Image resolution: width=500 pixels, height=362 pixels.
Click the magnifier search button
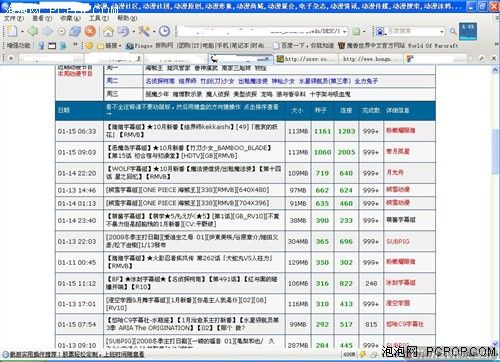point(453,32)
